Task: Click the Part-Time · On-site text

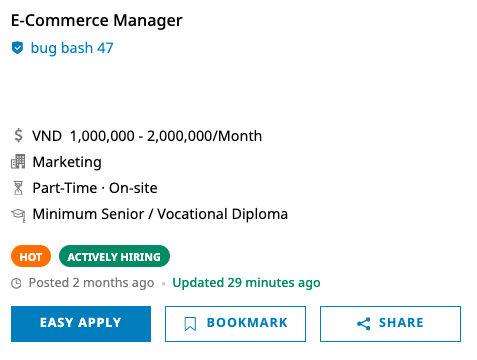Action: (x=95, y=188)
